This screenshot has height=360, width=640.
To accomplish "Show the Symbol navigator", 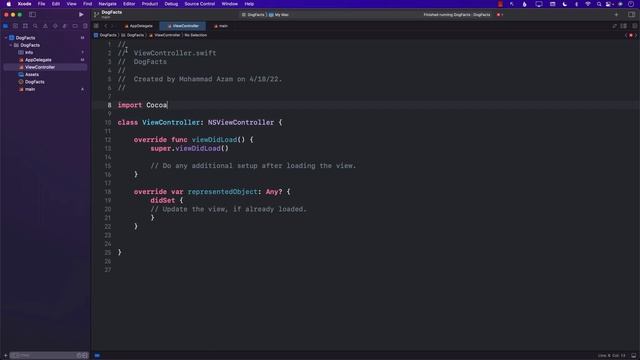I will pos(25,26).
